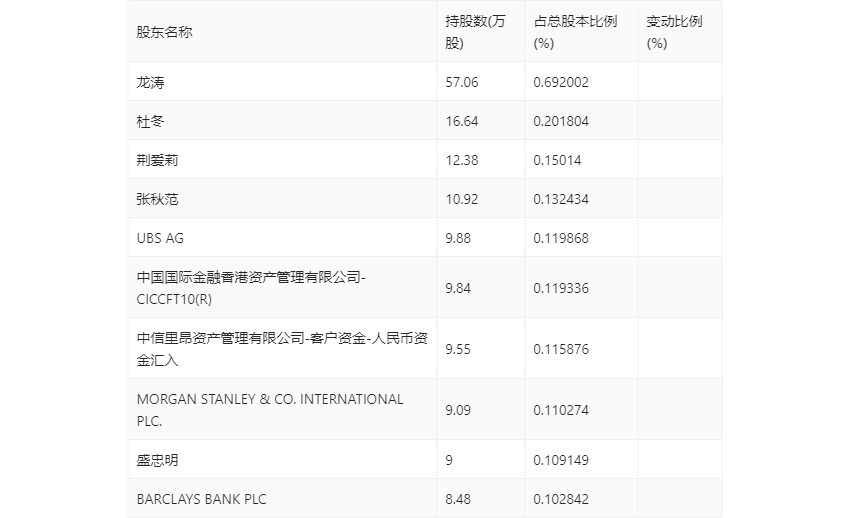The width and height of the screenshot is (850, 518).
Task: Click the shares value 8.48
Action: pos(458,499)
